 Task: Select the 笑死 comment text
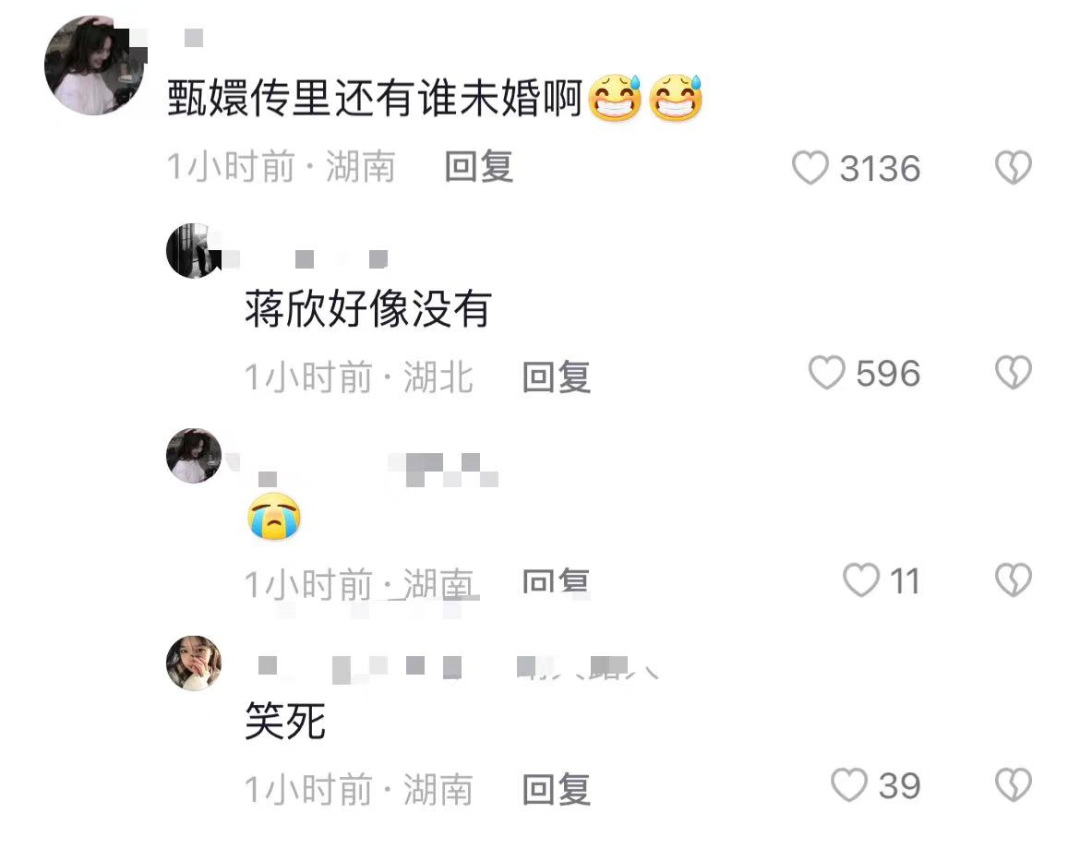point(285,721)
